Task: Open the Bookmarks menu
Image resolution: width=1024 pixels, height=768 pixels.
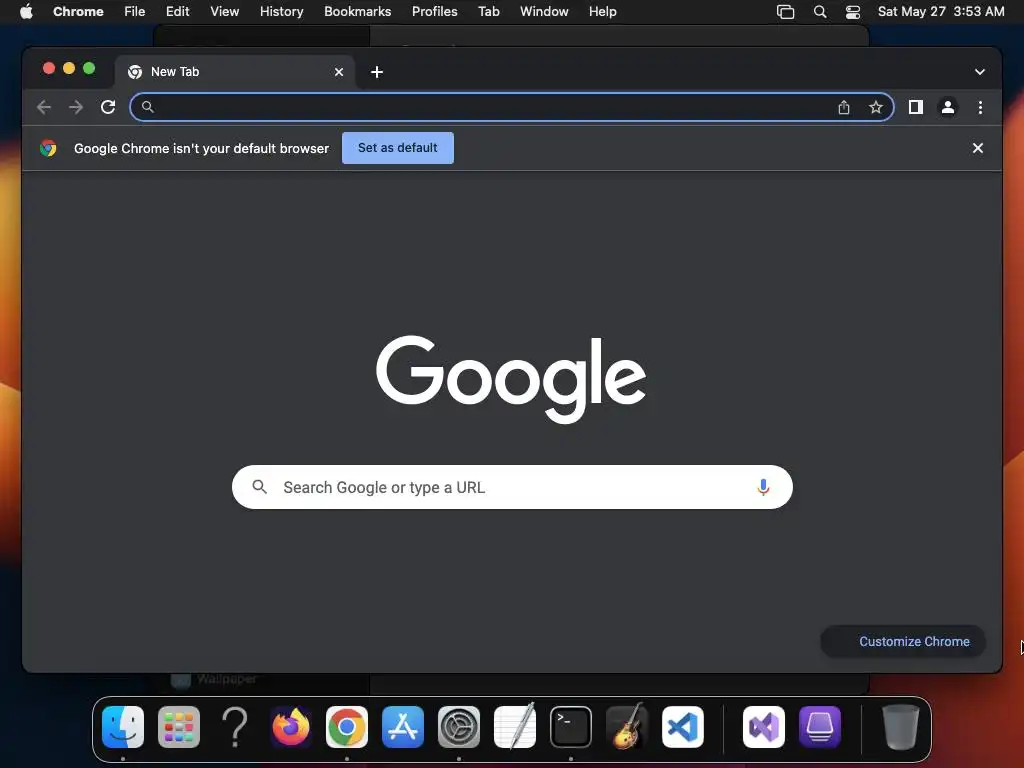Action: pos(357,12)
